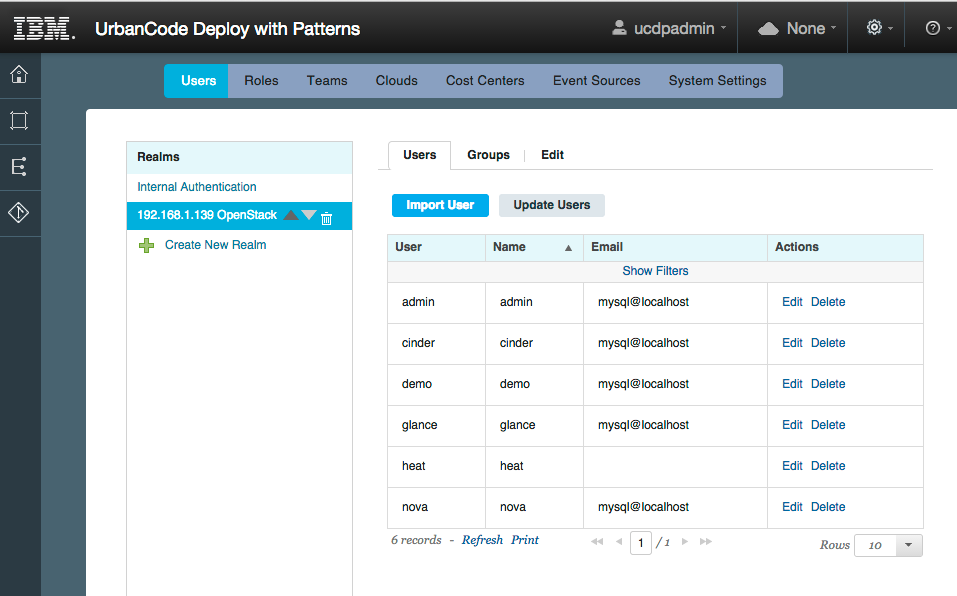Screen dimensions: 957x596
Task: Click the IBM logo
Action: [44, 29]
